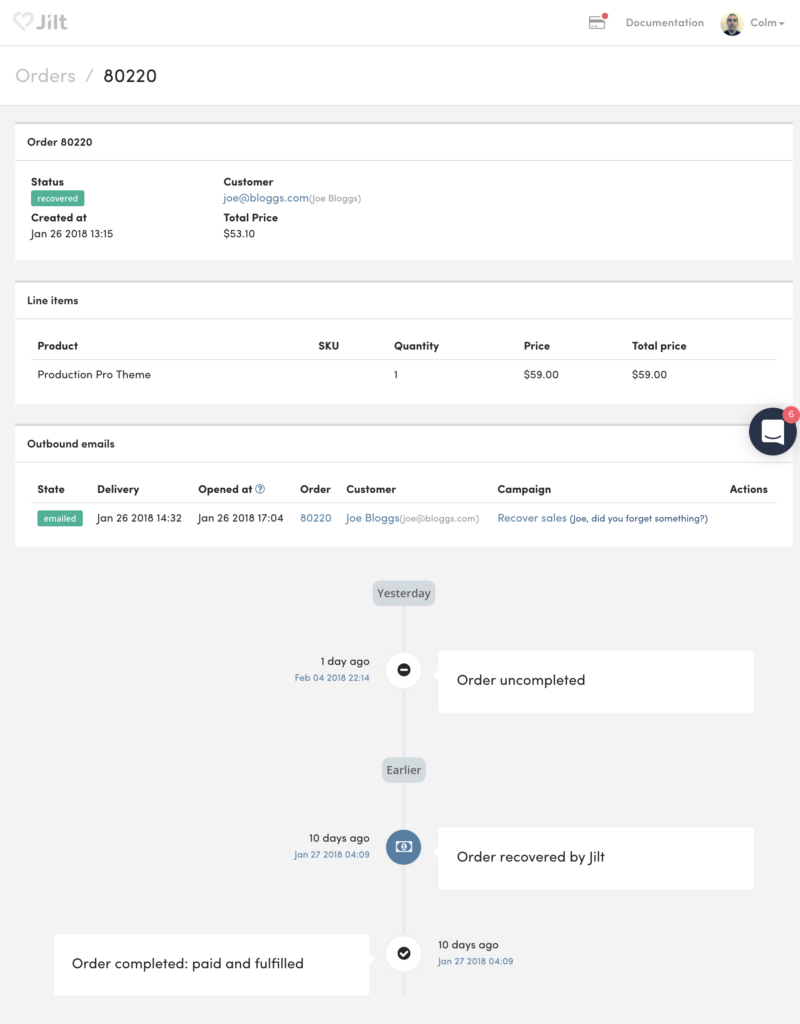Click the Quantity column header
This screenshot has height=1024, width=800.
416,345
